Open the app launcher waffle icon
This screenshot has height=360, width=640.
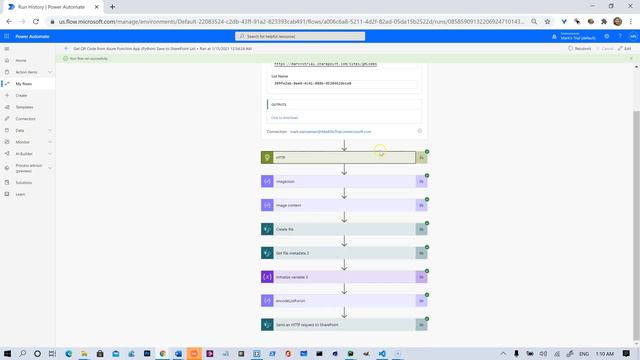tap(7, 36)
